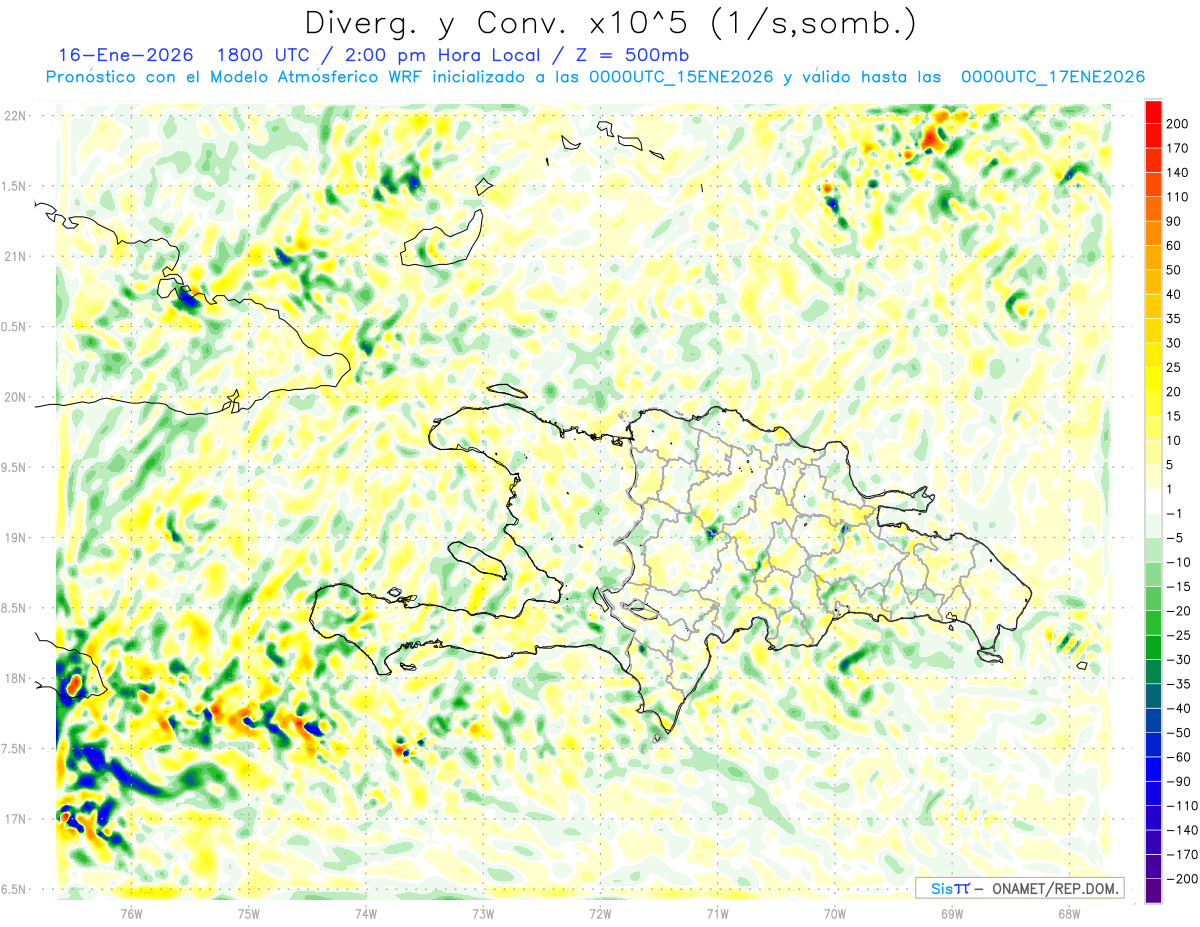
Task: Click the '74W' longitude label
Action: click(x=365, y=913)
